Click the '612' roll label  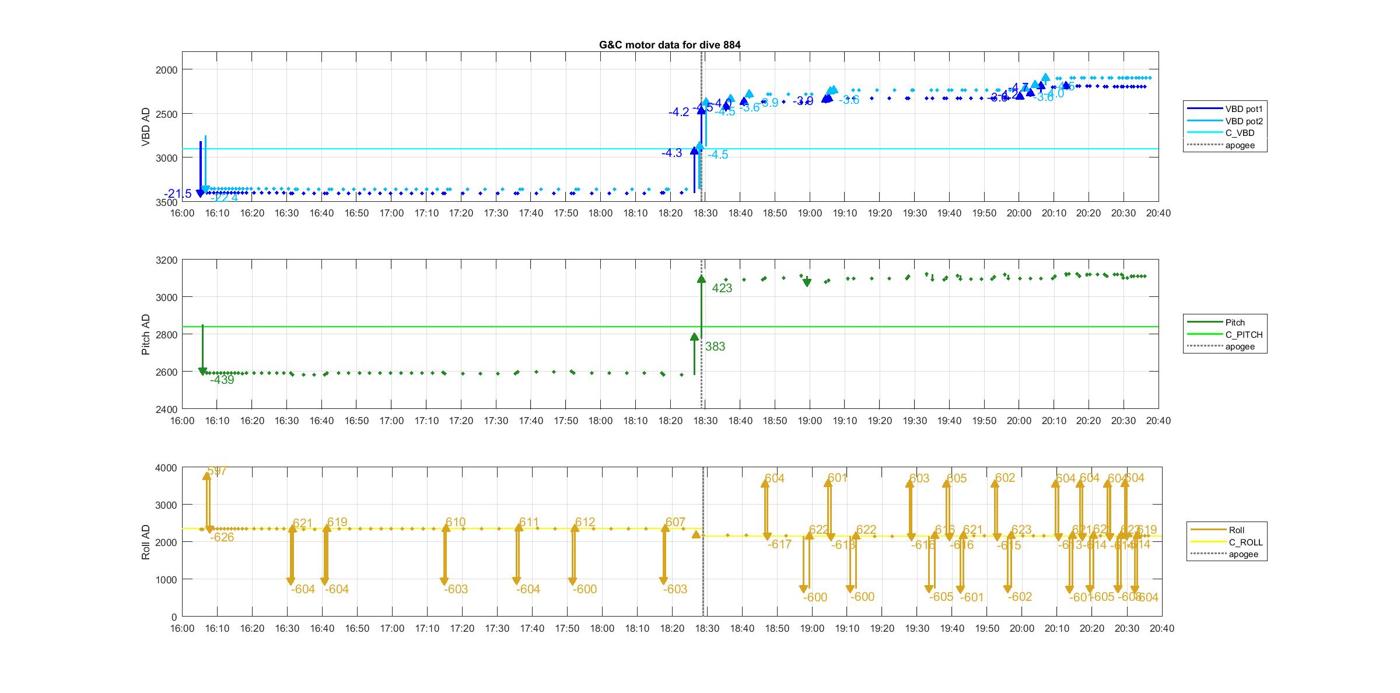[x=585, y=523]
